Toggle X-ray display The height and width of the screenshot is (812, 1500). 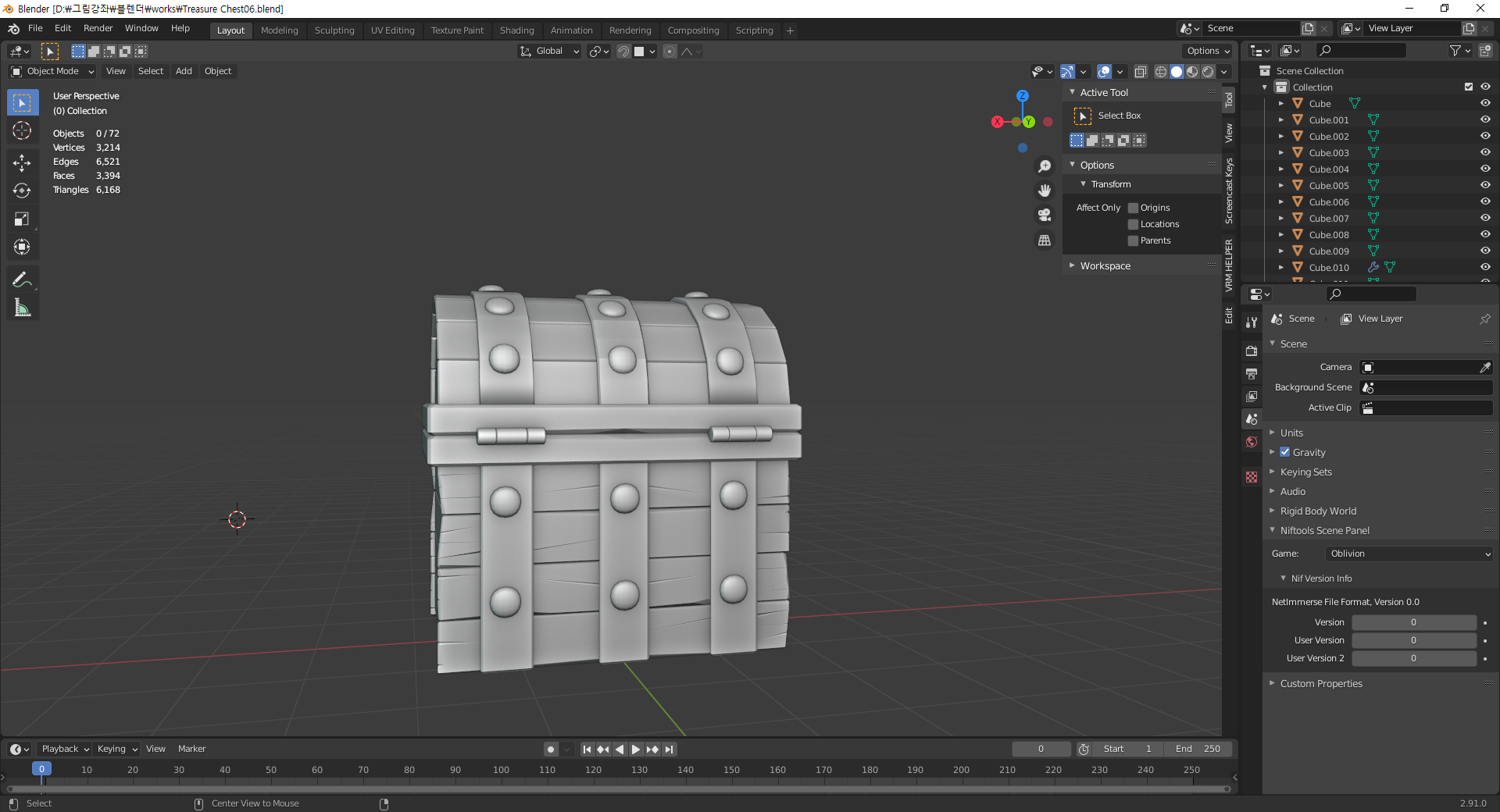pyautogui.click(x=1141, y=72)
